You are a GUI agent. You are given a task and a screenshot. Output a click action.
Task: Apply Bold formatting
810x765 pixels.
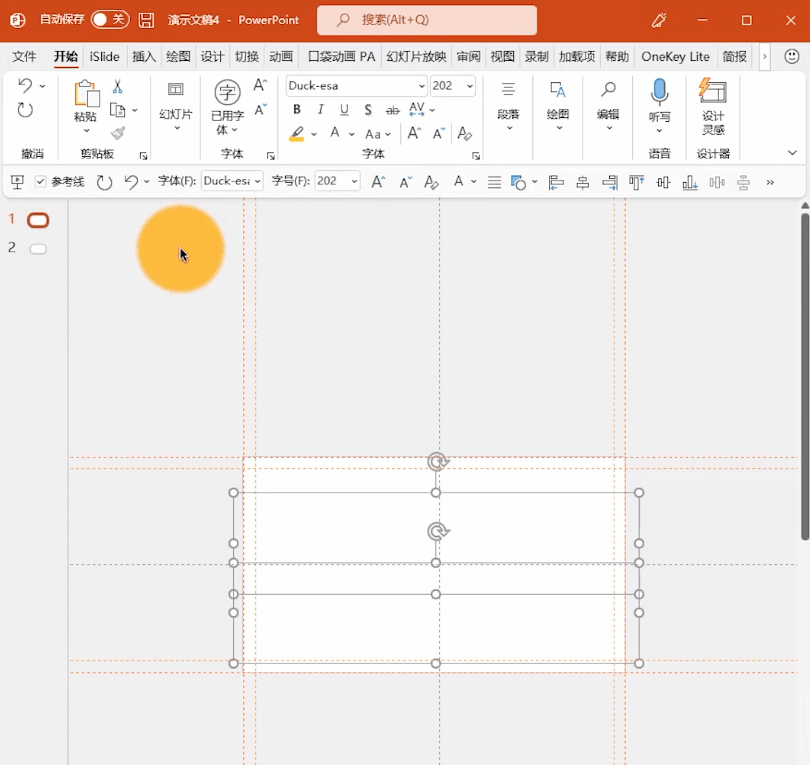coord(297,110)
